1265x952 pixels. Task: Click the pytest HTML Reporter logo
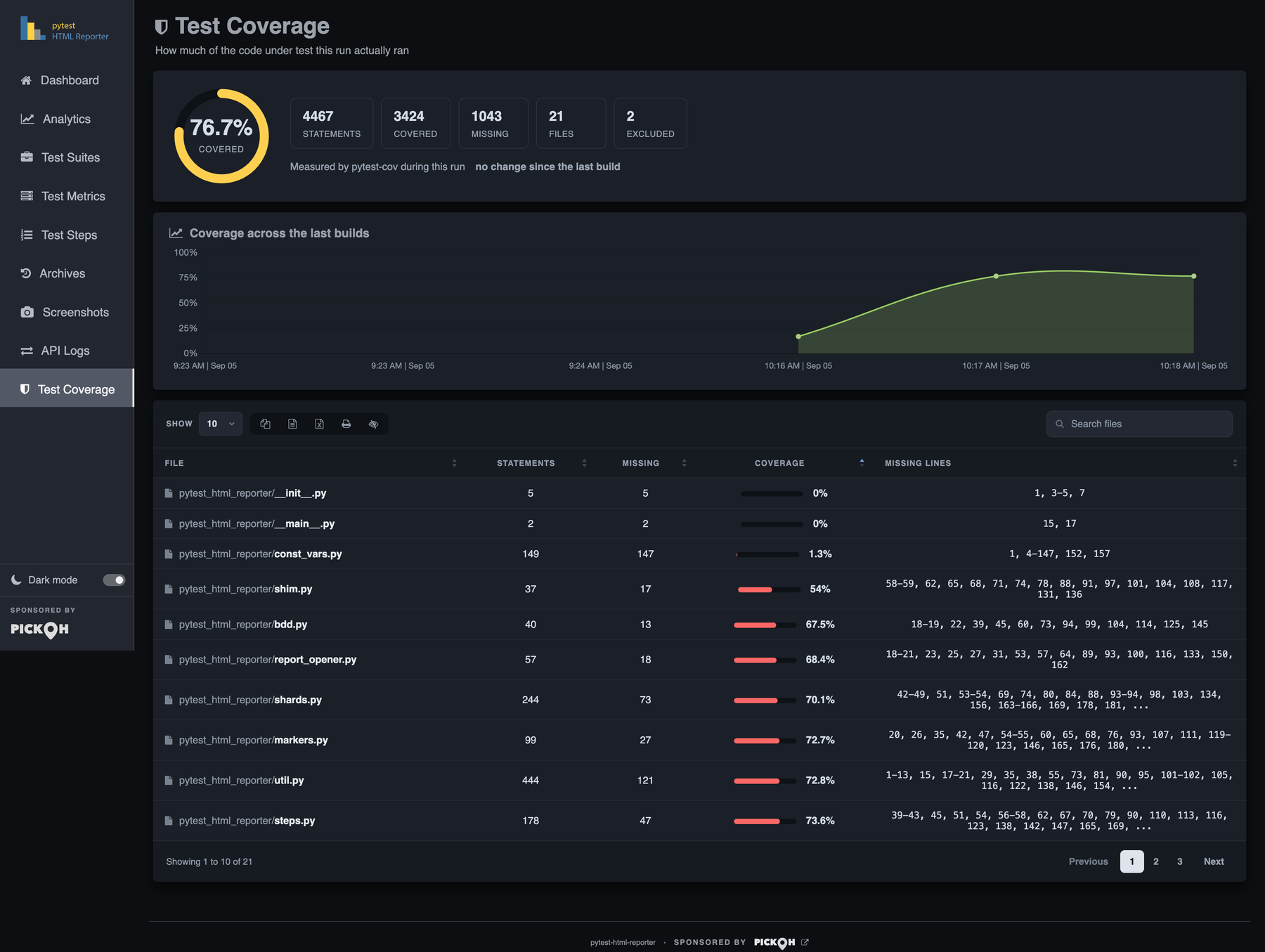[x=65, y=30]
